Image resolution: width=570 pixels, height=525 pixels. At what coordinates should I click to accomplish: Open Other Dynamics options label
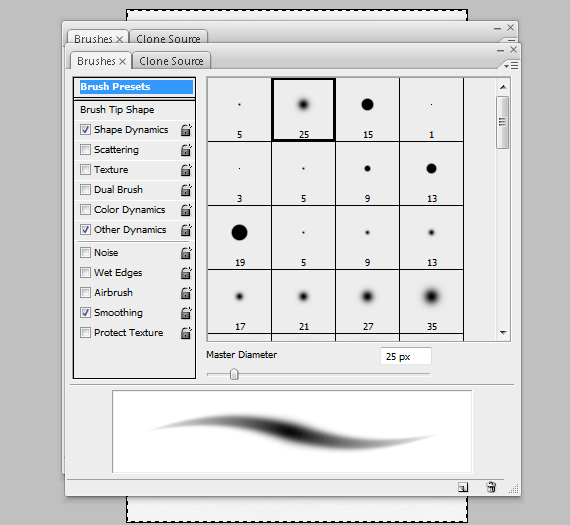coord(130,230)
